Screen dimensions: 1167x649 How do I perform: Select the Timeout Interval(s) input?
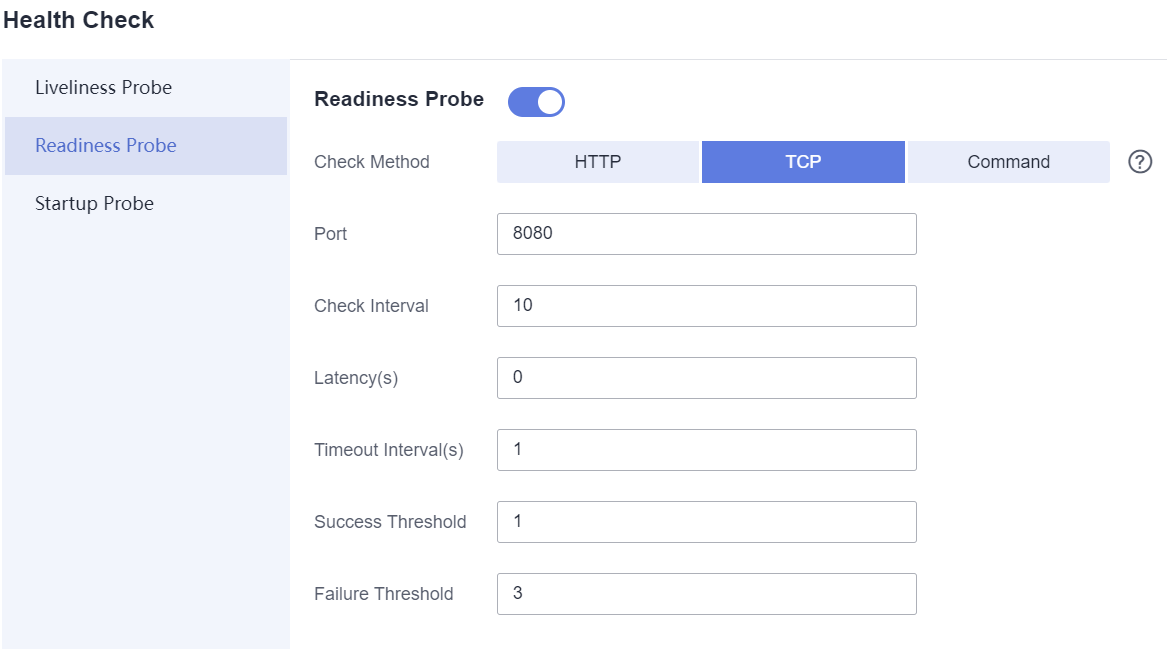pyautogui.click(x=706, y=450)
